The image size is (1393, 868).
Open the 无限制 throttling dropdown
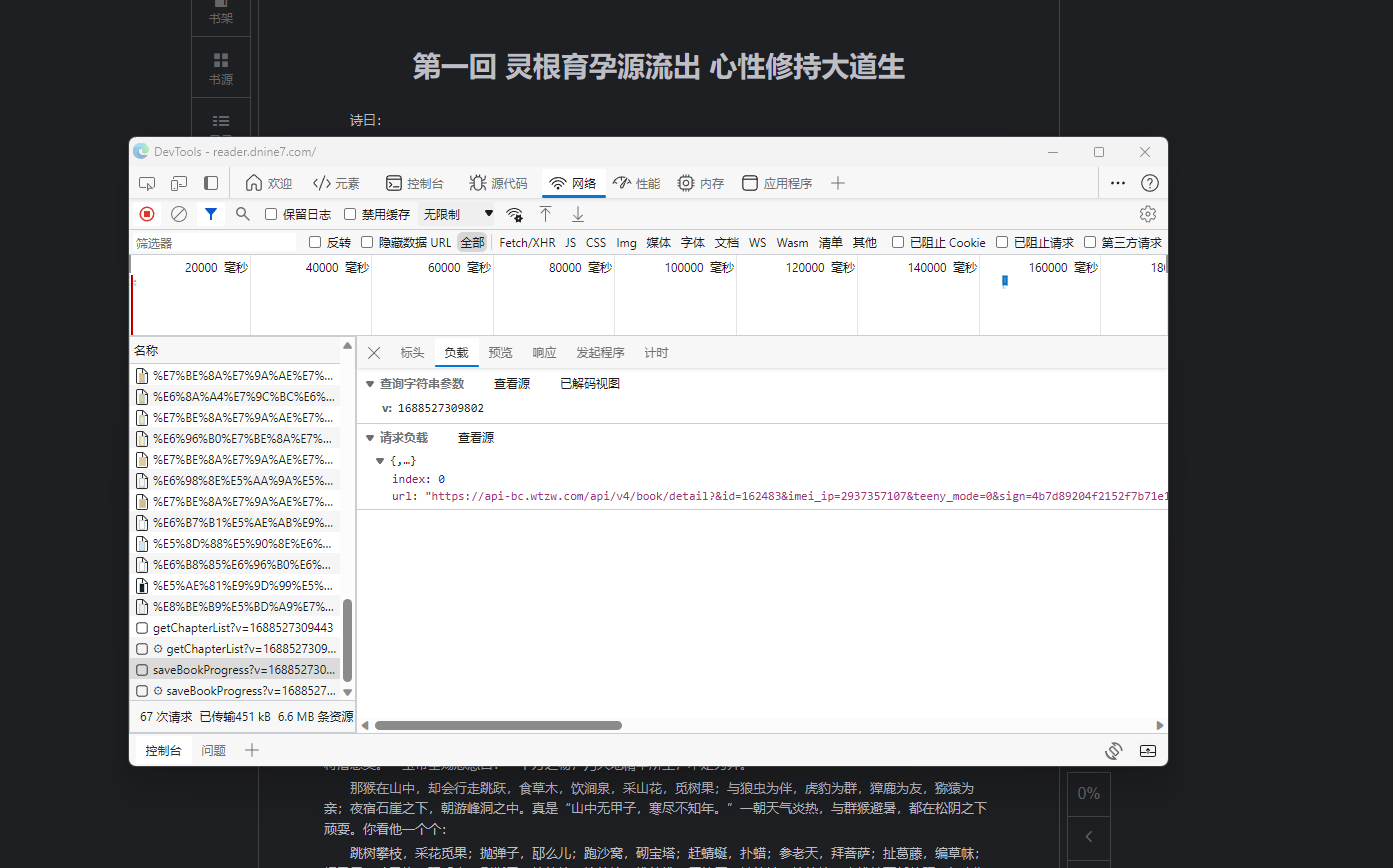pyautogui.click(x=455, y=213)
